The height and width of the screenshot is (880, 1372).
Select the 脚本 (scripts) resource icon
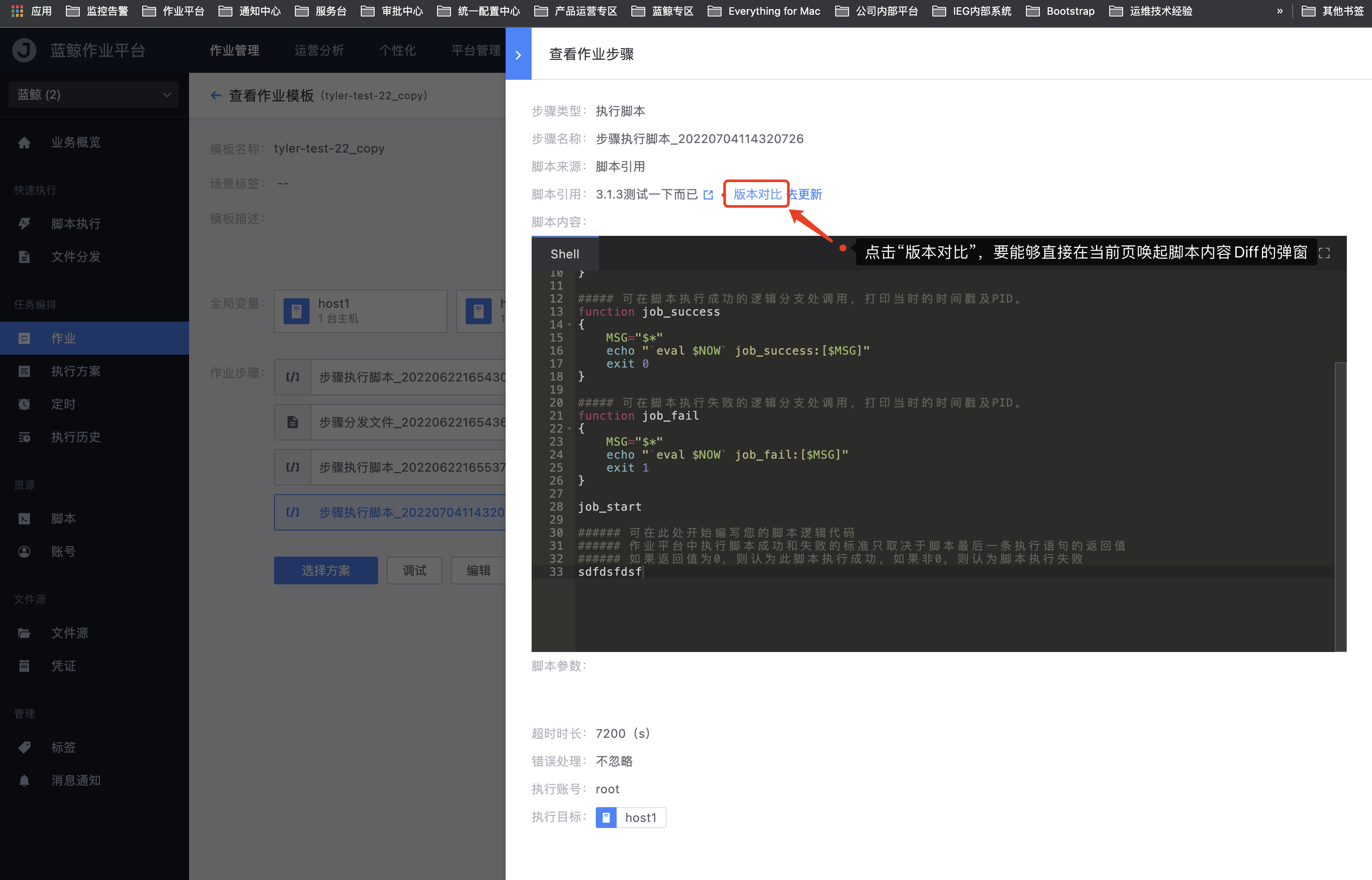(x=24, y=518)
